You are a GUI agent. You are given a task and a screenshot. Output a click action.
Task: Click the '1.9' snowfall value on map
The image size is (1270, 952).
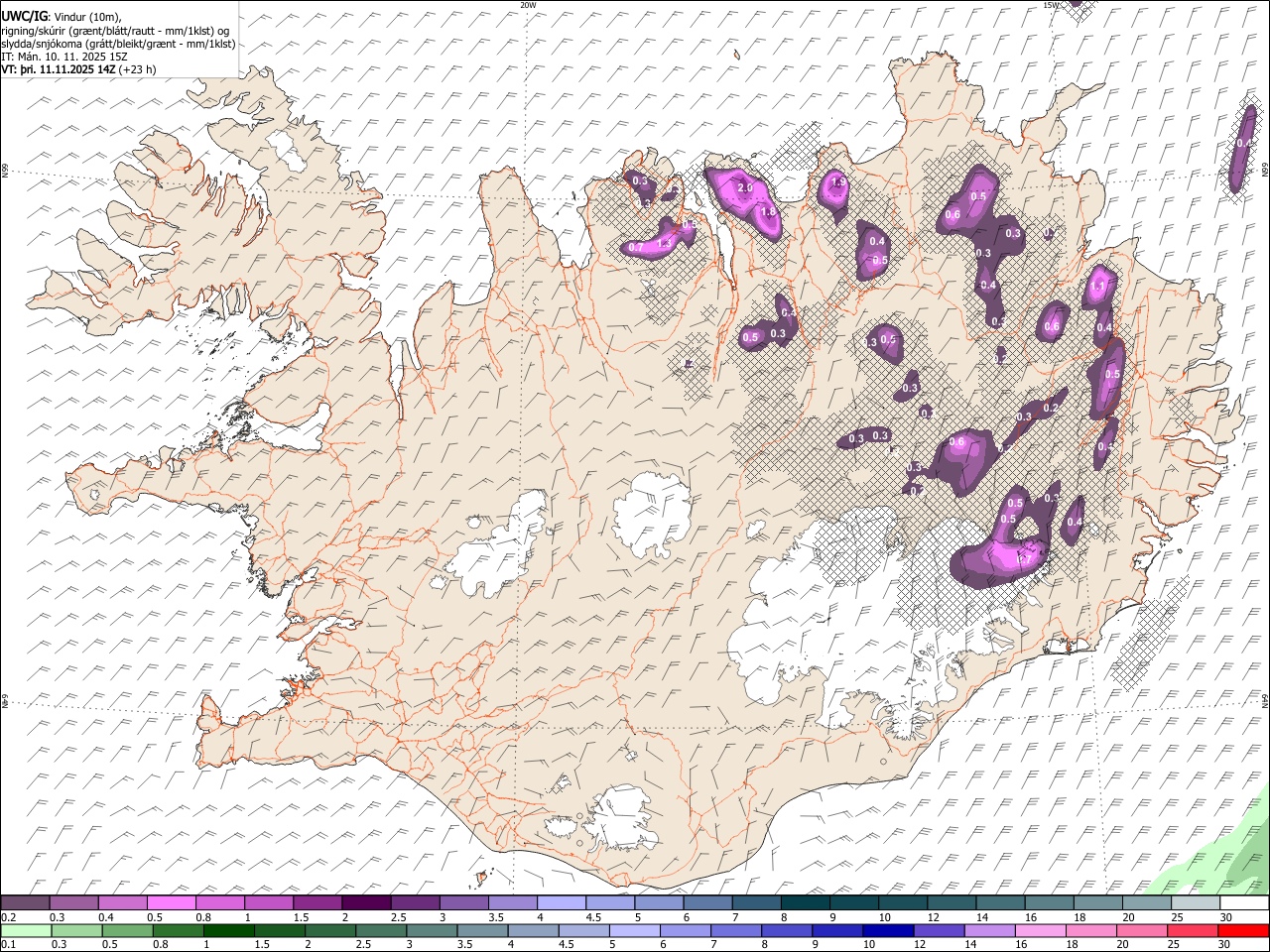(x=838, y=182)
